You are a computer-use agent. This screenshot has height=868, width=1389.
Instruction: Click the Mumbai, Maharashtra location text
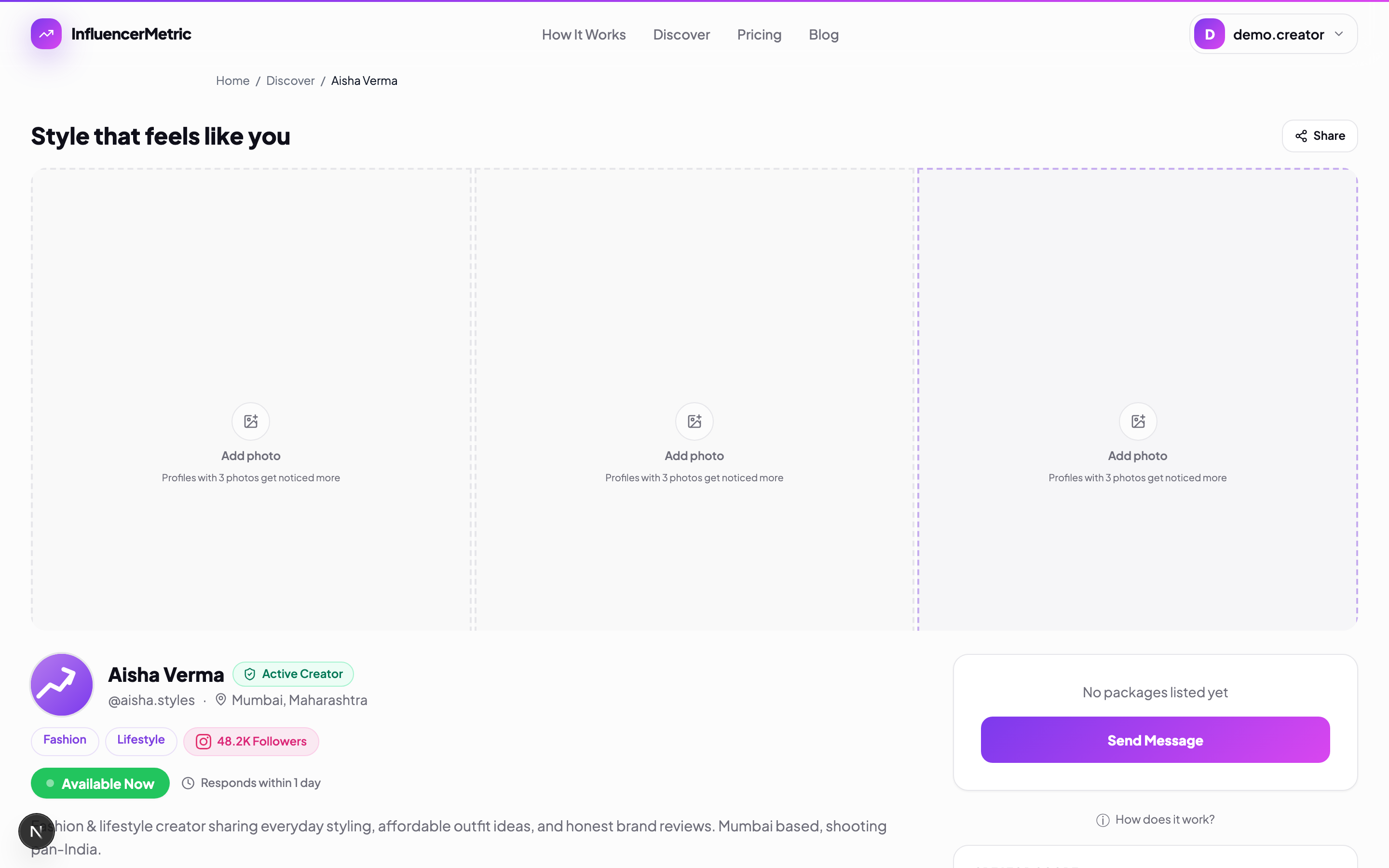[299, 700]
